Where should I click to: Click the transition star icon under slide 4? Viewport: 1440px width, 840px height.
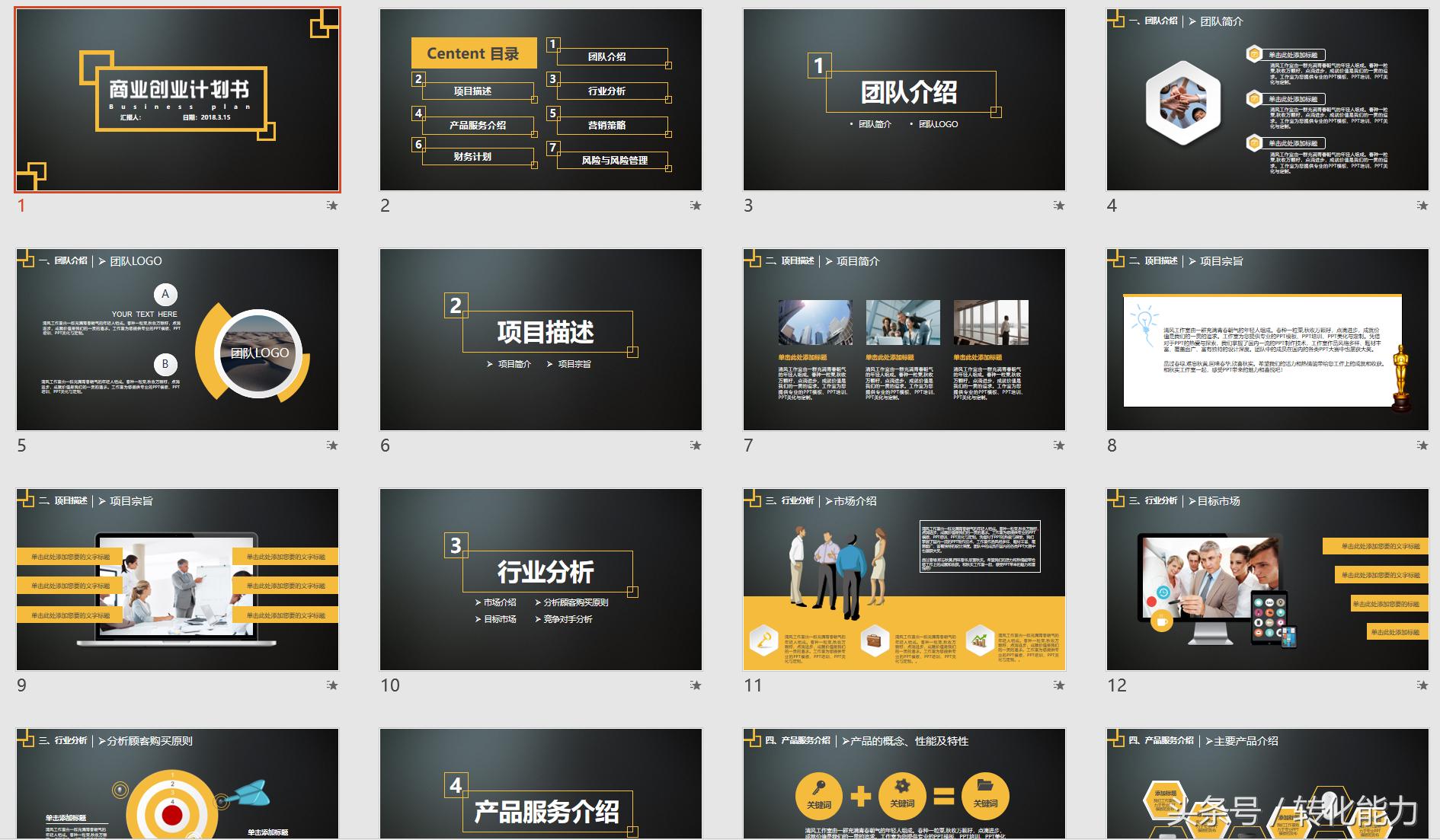1422,205
